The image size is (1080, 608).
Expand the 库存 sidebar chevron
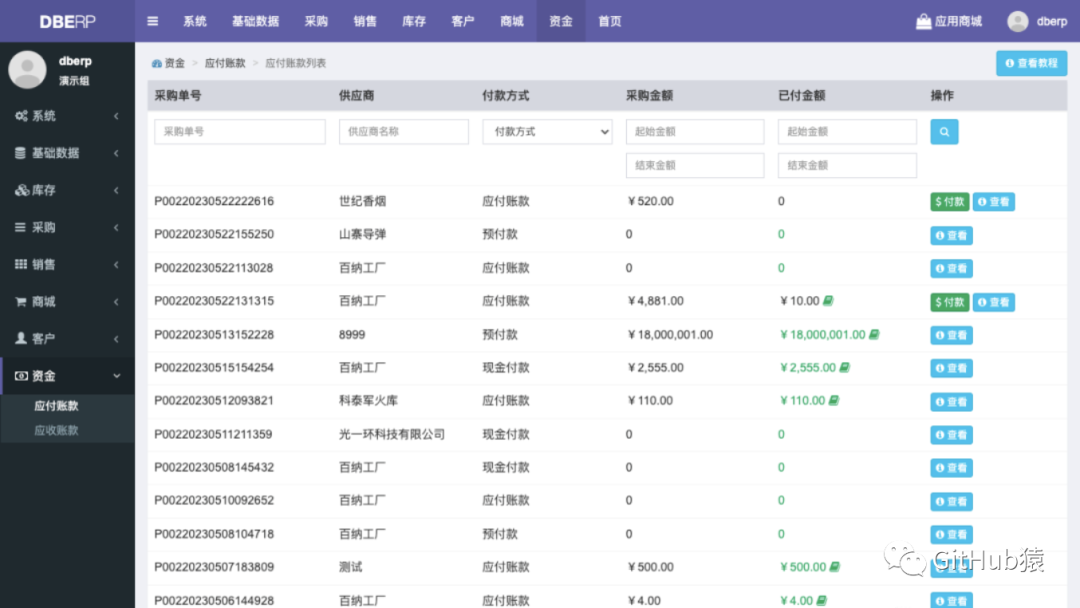pos(116,190)
